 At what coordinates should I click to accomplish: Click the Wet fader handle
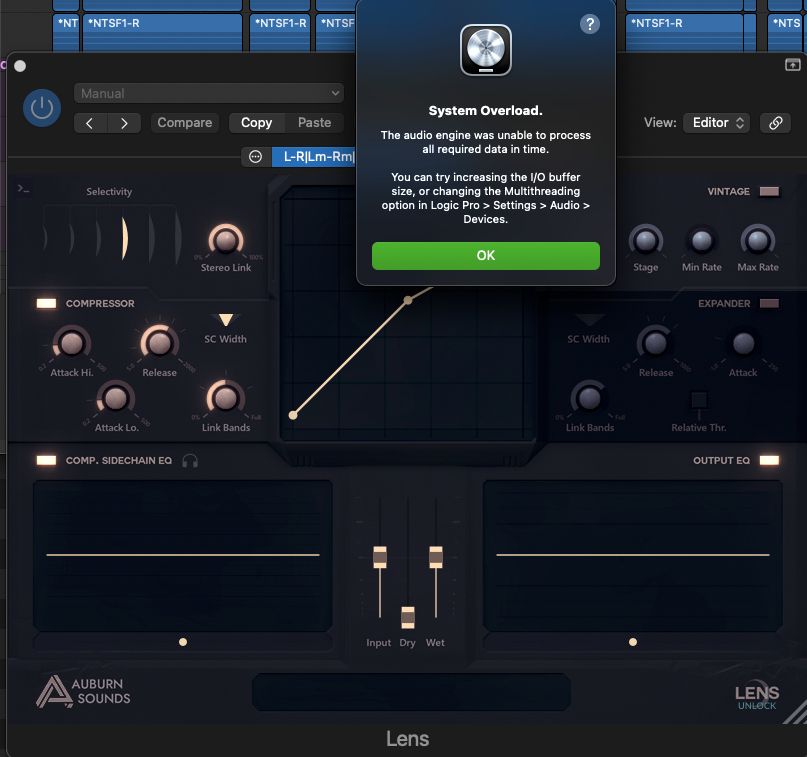point(435,557)
